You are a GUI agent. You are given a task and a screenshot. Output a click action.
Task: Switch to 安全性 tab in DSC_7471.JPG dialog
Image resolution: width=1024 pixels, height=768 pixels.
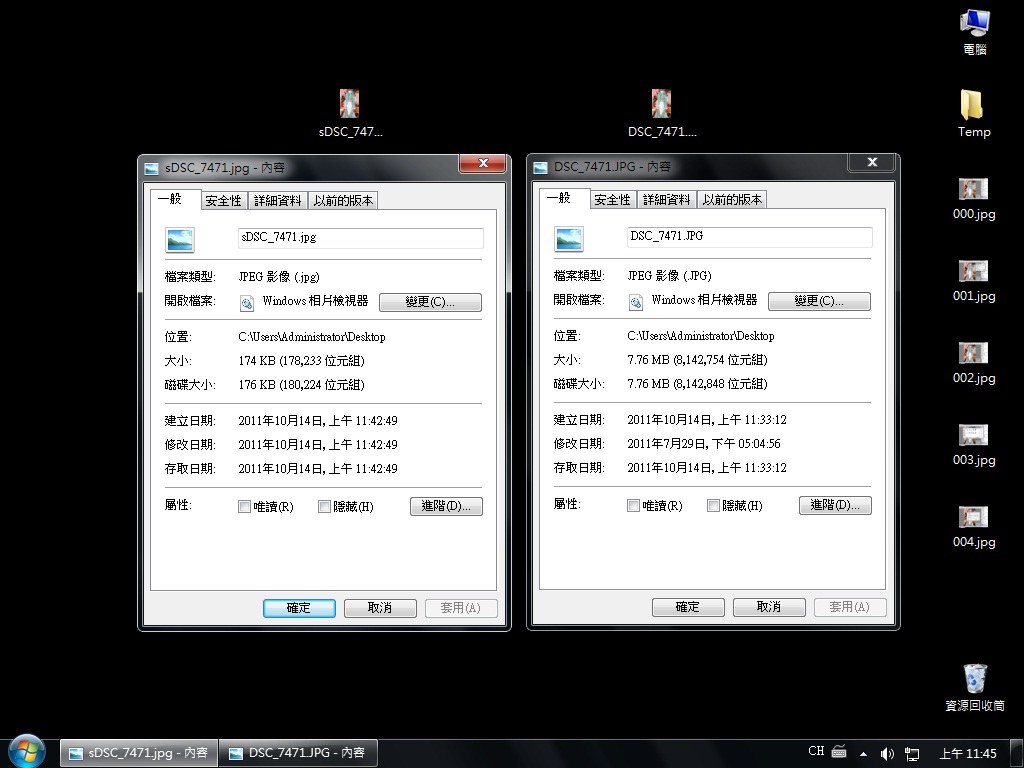pos(612,200)
